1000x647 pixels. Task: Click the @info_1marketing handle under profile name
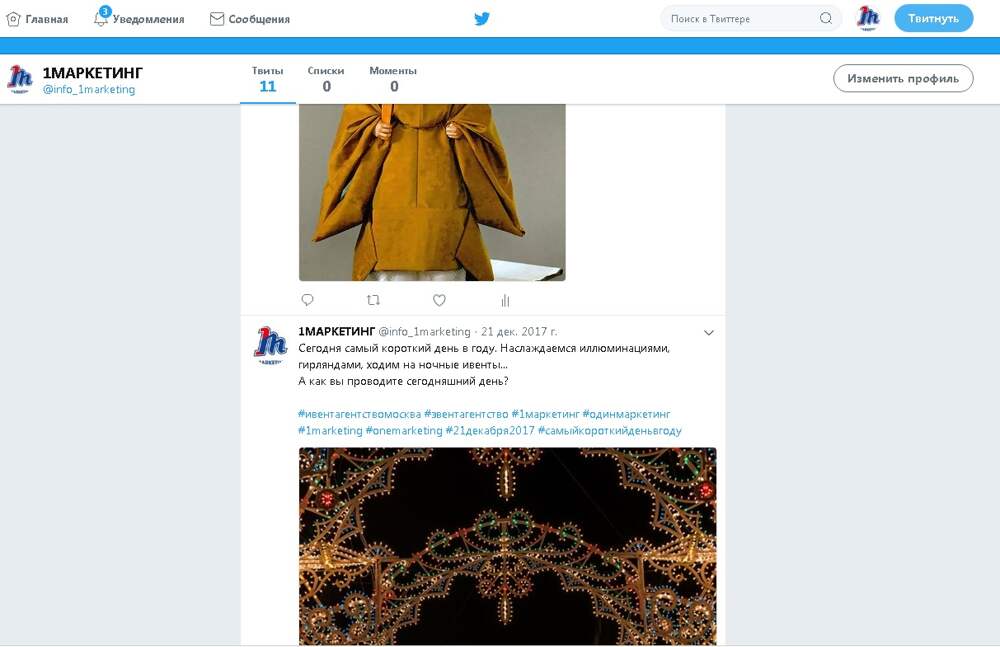[89, 90]
